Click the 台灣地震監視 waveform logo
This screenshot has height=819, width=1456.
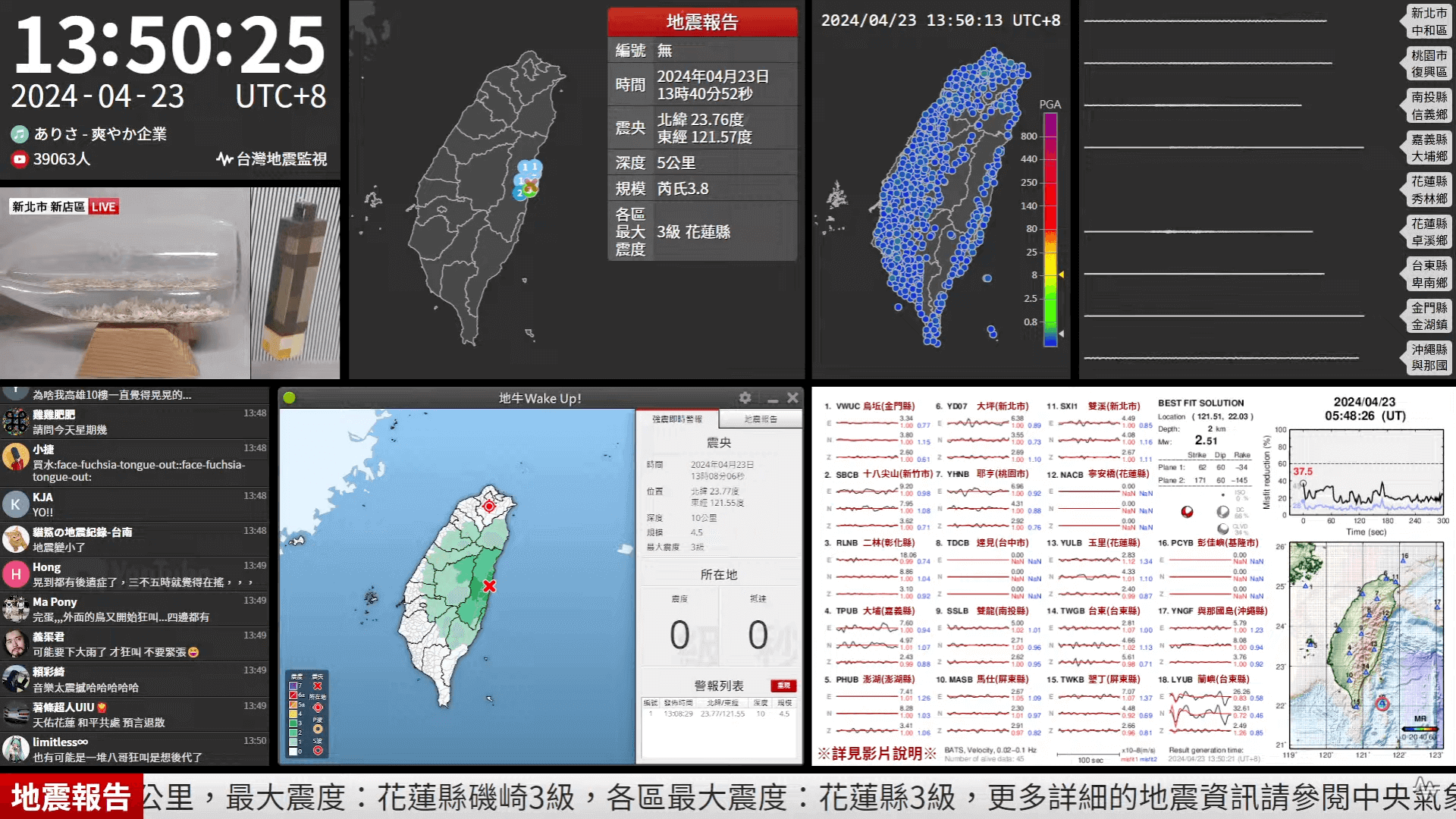tap(224, 159)
